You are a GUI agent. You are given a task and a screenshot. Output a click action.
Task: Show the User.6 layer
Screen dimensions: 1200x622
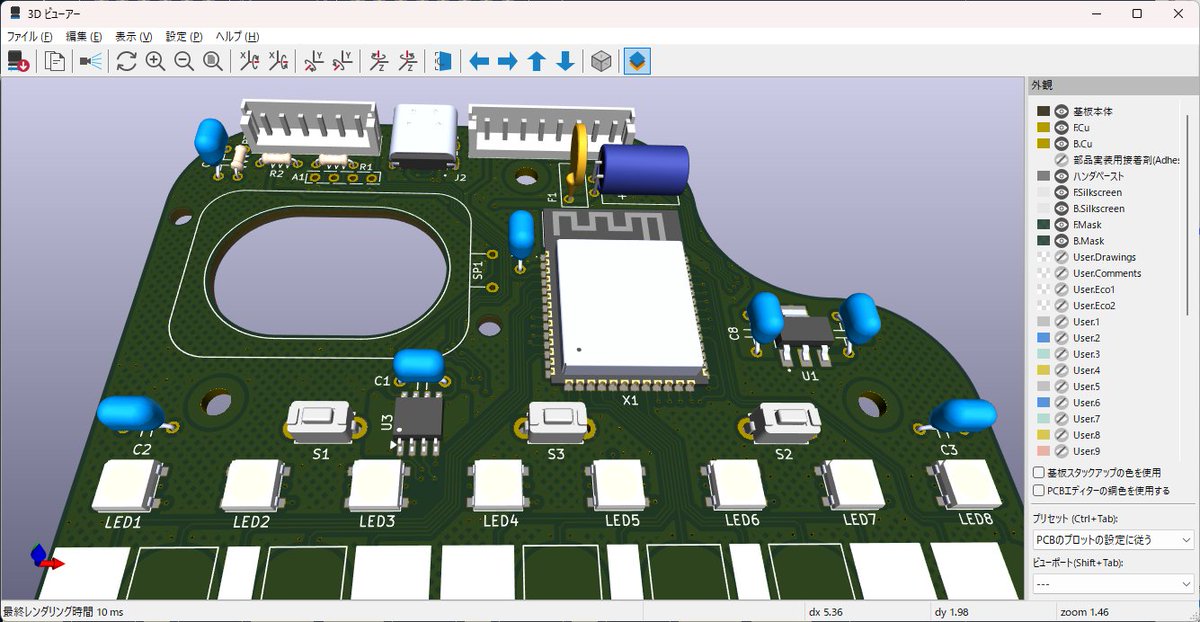[1062, 402]
